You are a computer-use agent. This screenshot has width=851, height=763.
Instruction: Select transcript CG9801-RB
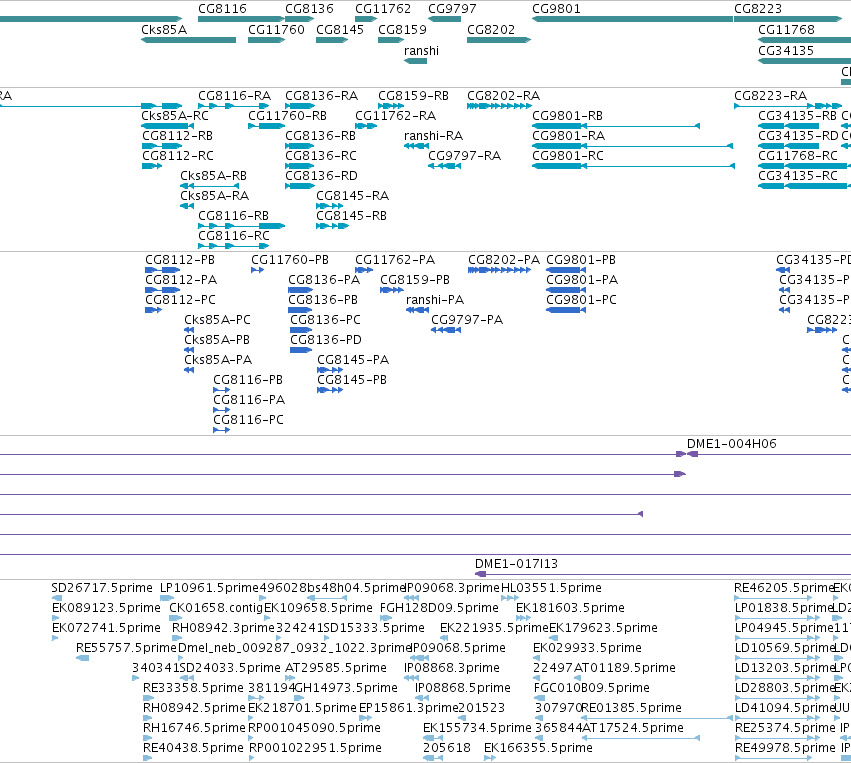567,116
